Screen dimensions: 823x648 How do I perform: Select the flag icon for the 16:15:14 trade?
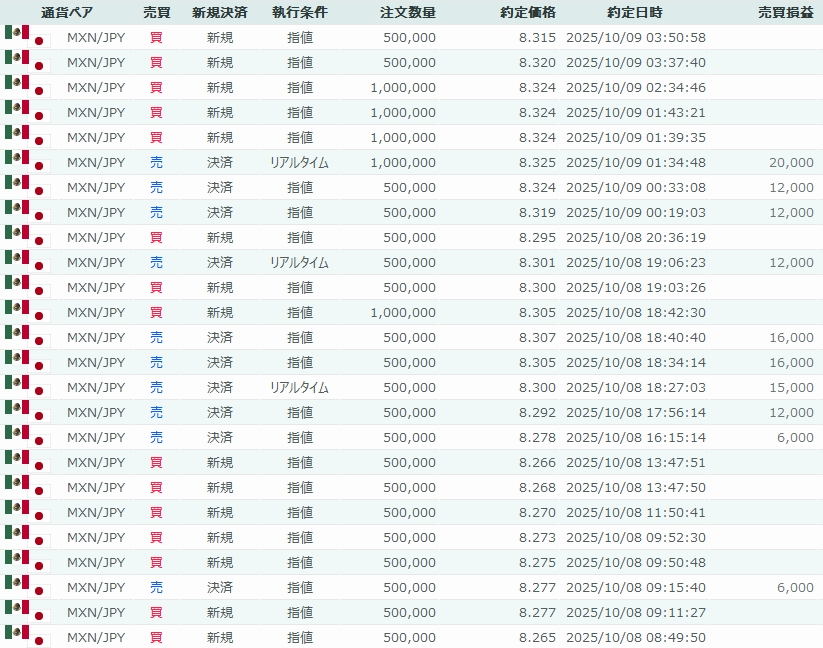(27, 437)
